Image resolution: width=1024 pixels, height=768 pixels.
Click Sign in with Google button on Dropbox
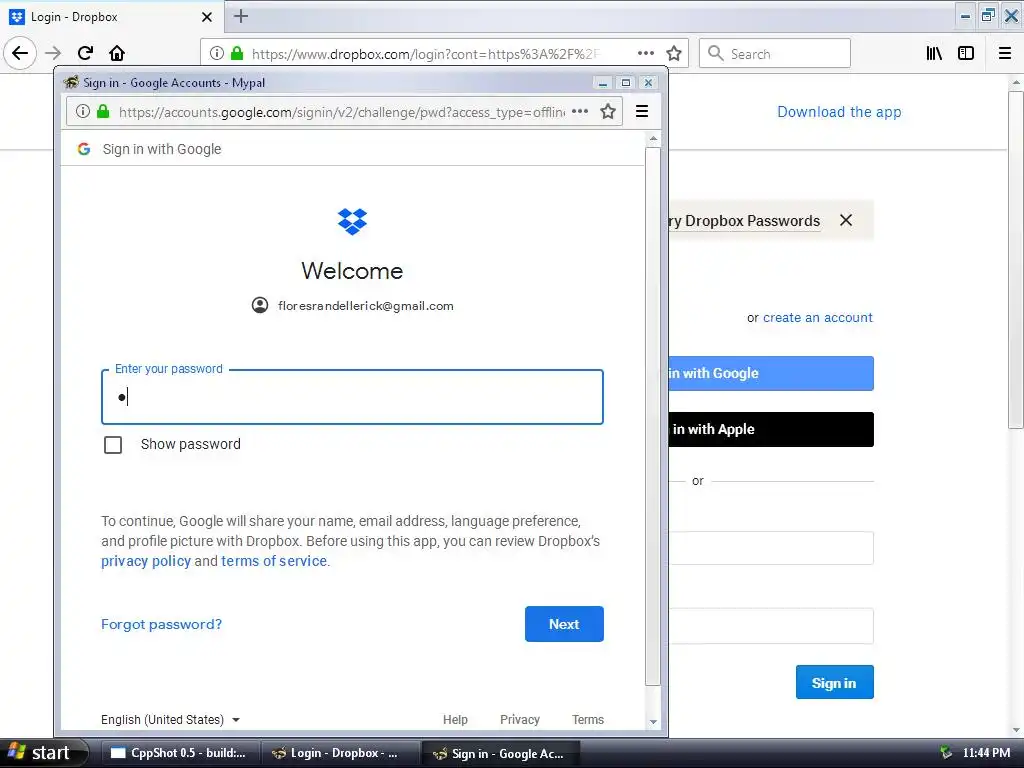click(771, 374)
